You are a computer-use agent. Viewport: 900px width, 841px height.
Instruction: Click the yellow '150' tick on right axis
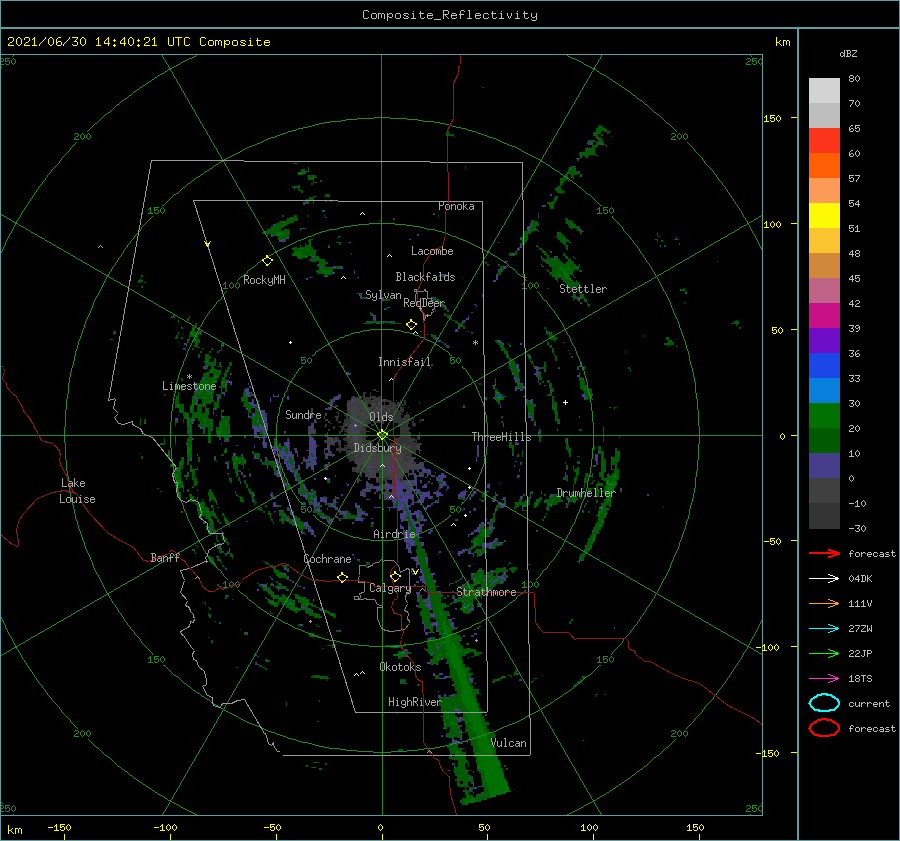[x=772, y=118]
